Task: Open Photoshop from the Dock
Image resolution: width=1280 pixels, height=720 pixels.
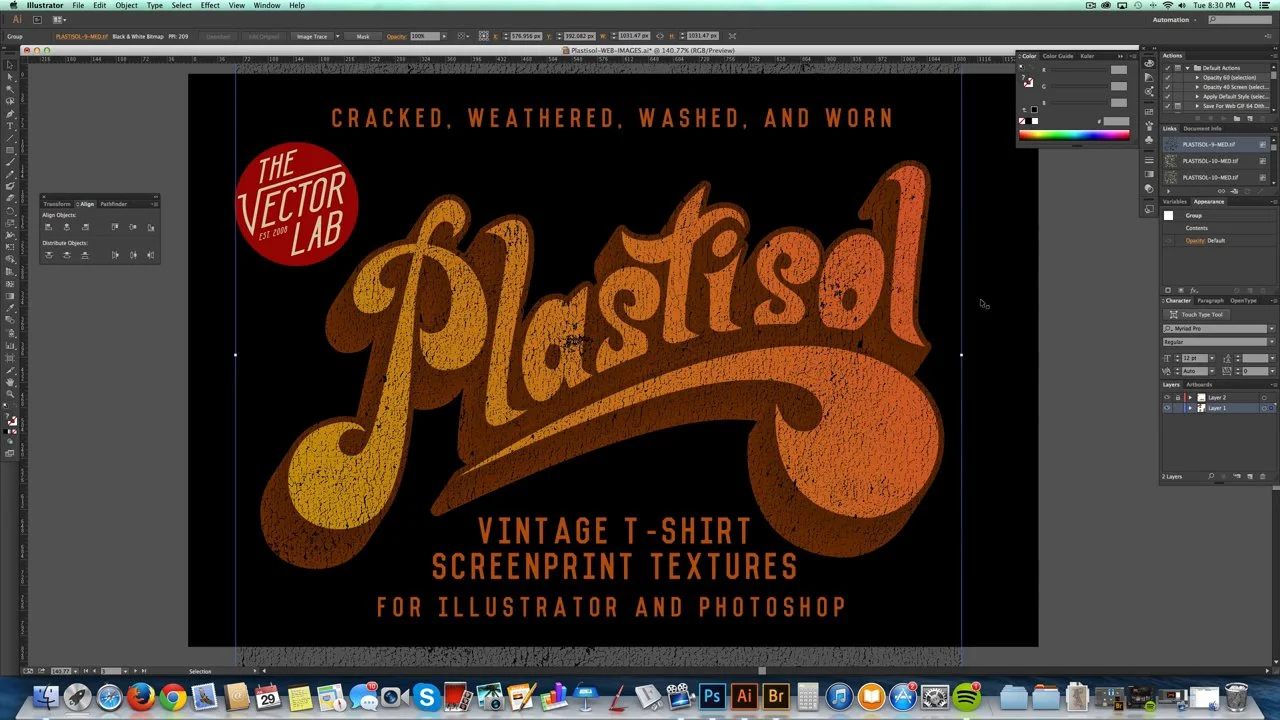Action: (712, 697)
